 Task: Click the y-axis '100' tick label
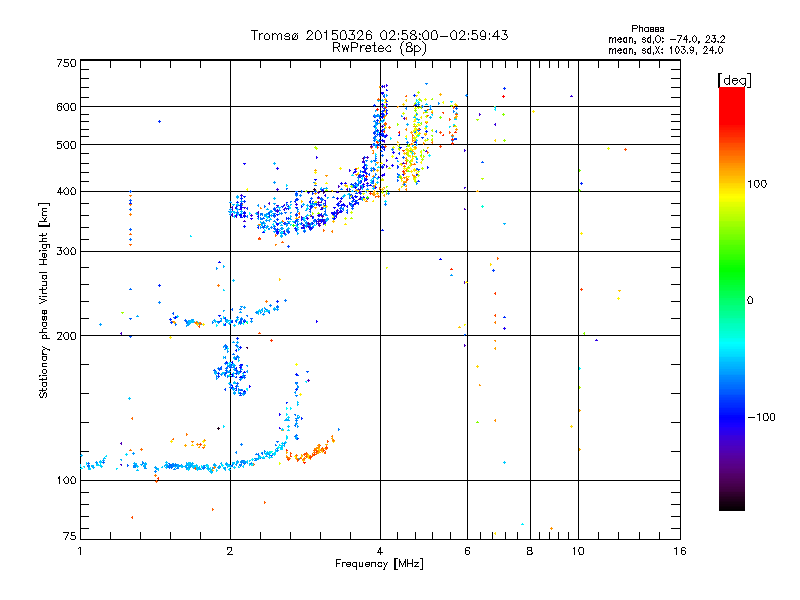tap(66, 481)
